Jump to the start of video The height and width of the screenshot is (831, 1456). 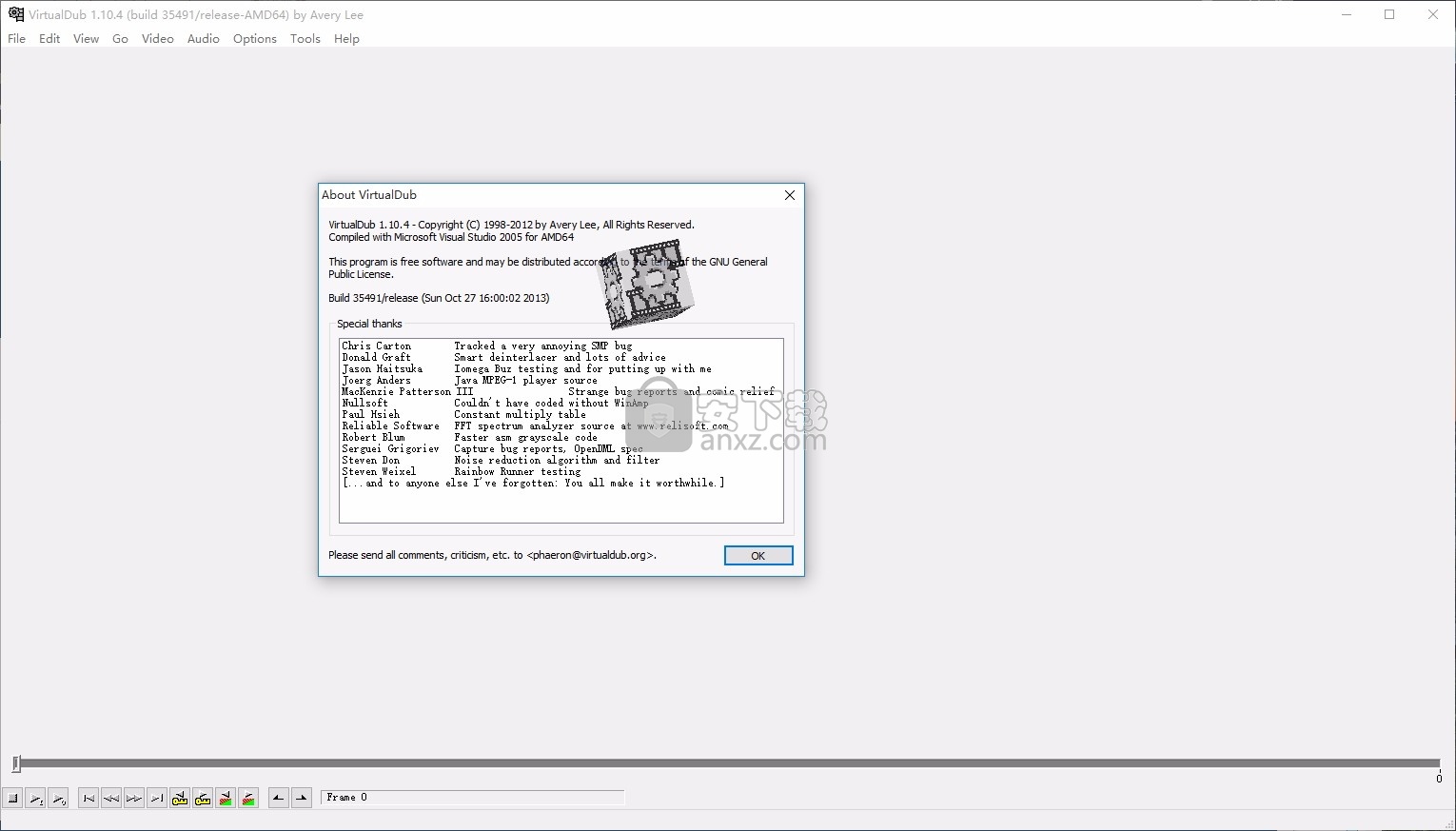tap(89, 799)
